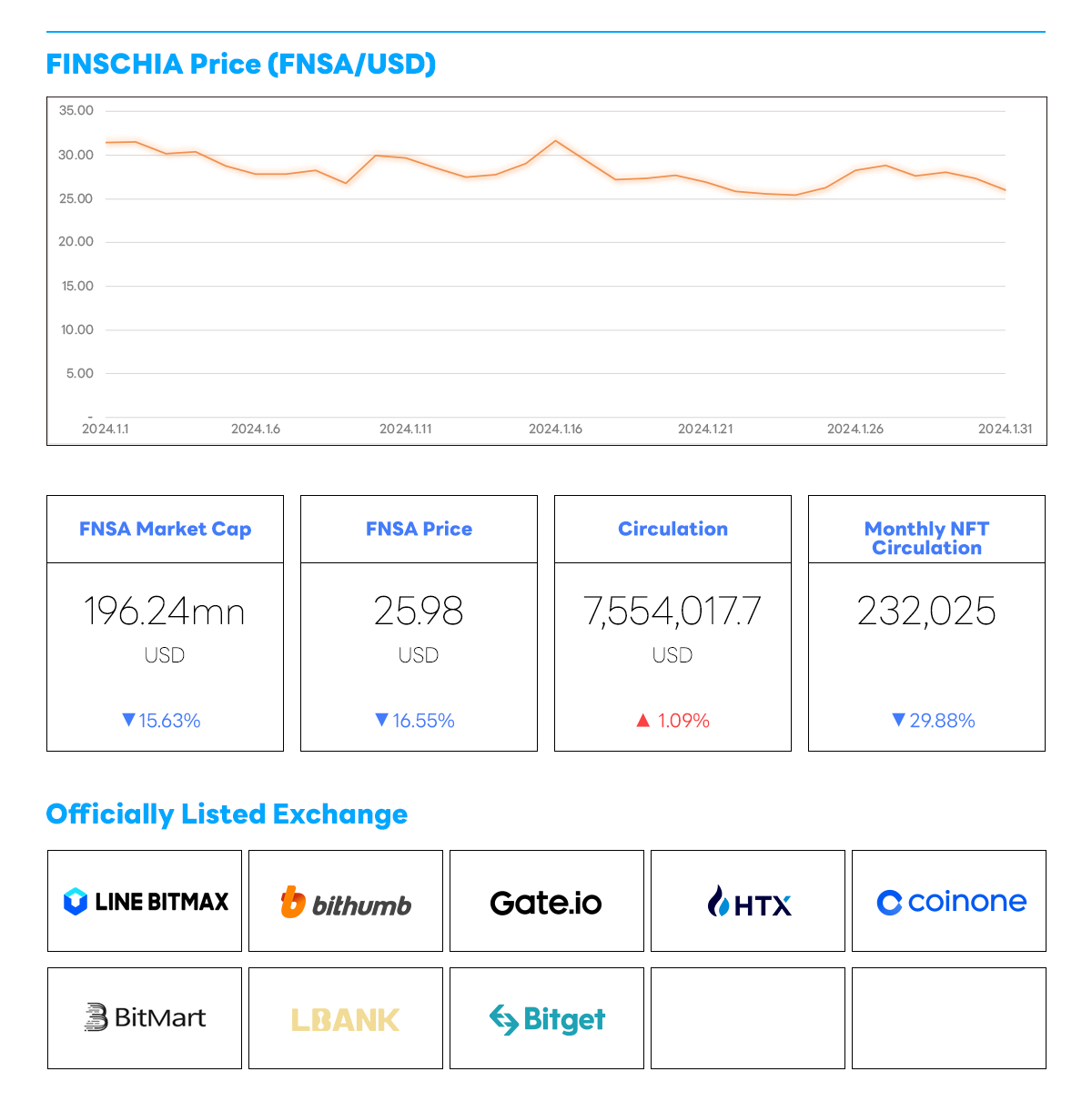Click the 15.63% market cap decrease indicator
This screenshot has width=1092, height=1112.
click(162, 721)
